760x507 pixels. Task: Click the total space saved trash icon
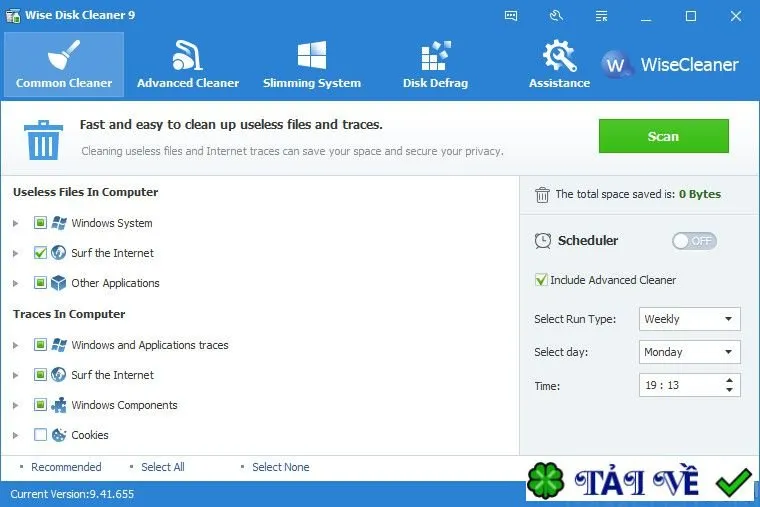pyautogui.click(x=542, y=194)
